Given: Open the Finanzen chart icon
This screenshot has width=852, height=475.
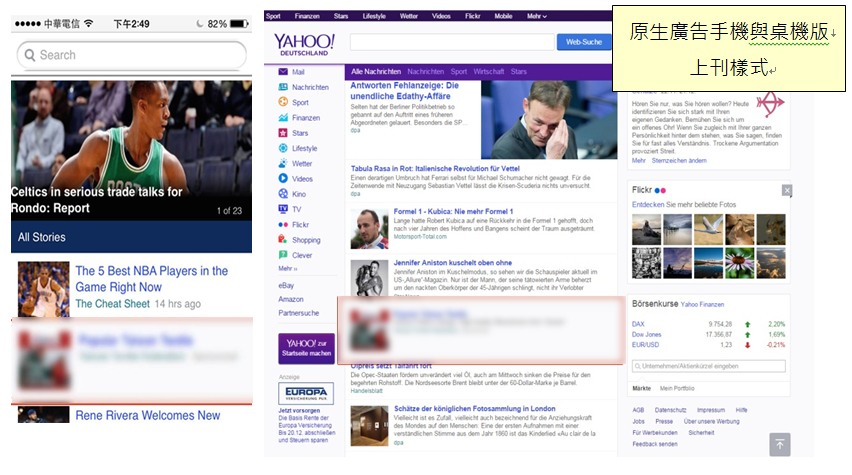Looking at the screenshot, I should click(x=283, y=117).
